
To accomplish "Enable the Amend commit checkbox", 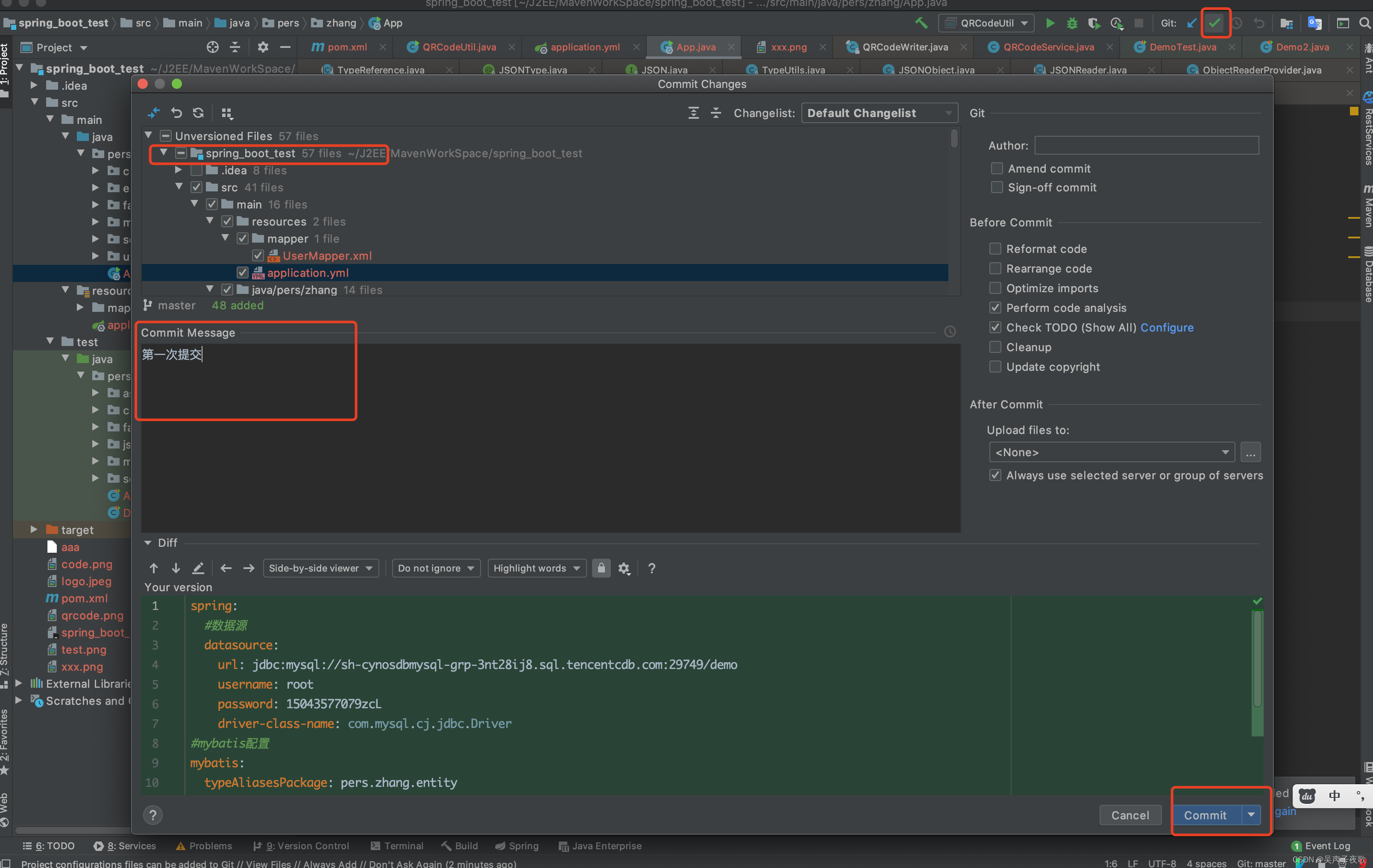I will pos(997,168).
